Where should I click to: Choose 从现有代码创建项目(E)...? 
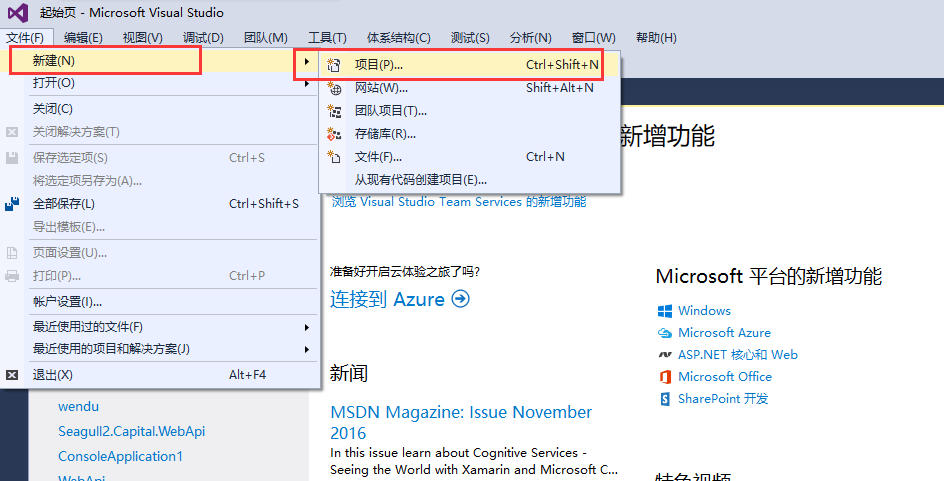(470, 179)
